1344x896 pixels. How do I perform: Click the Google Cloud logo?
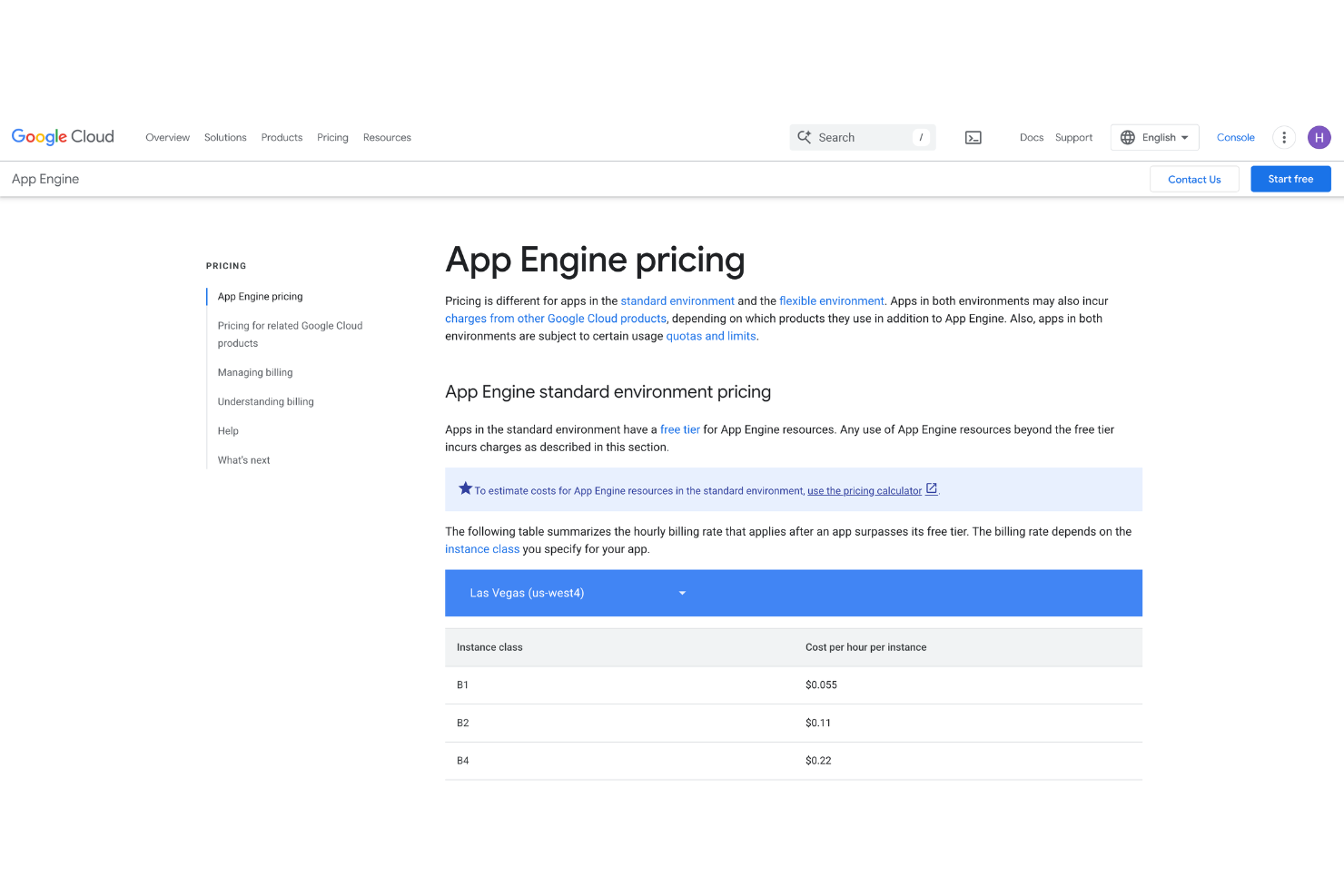pos(63,137)
